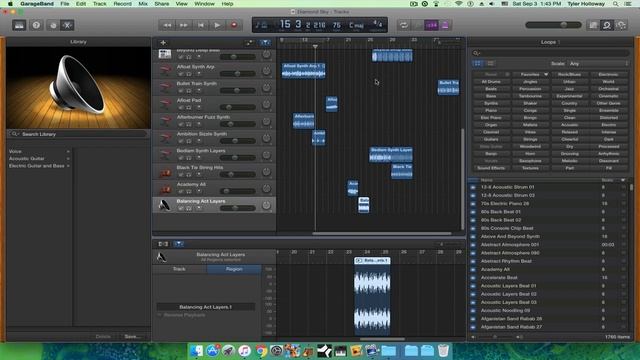Expand Electric Guitar and Bass category
This screenshot has width=640, height=360.
[x=68, y=166]
